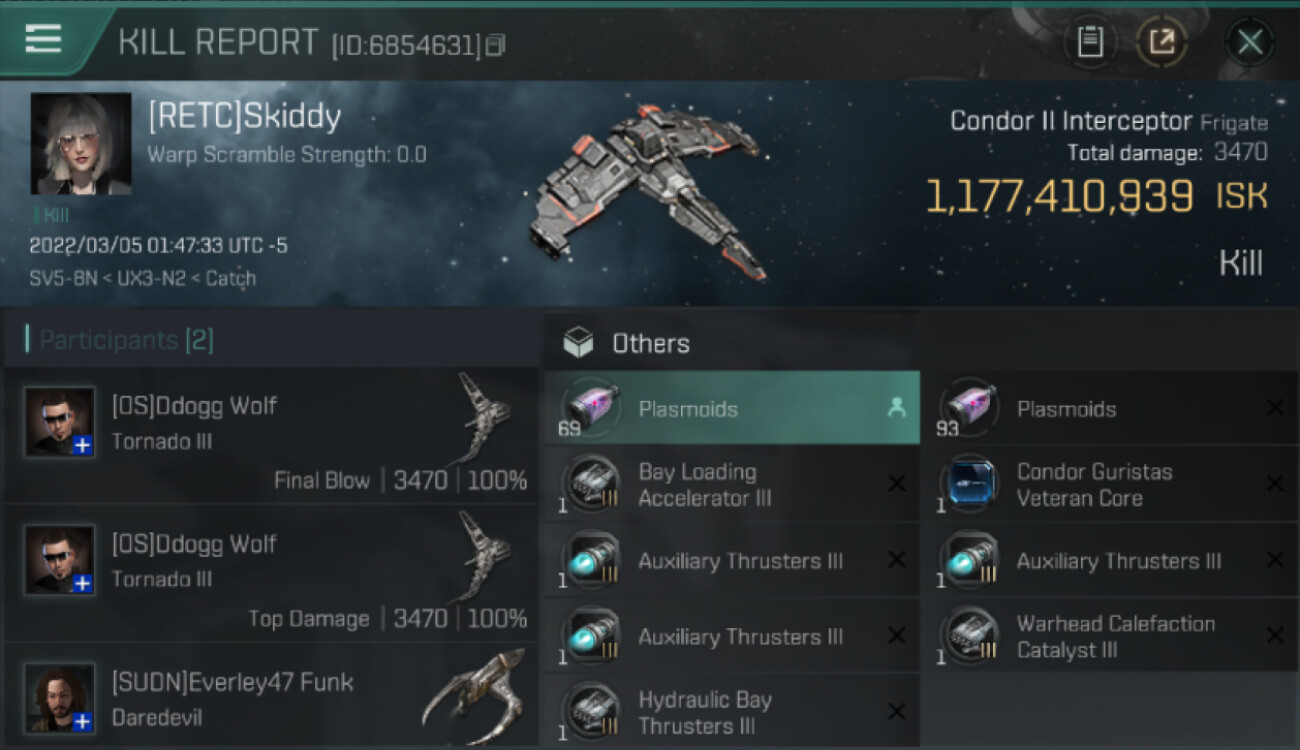1300x750 pixels.
Task: Close the kill report window
Action: 1250,42
